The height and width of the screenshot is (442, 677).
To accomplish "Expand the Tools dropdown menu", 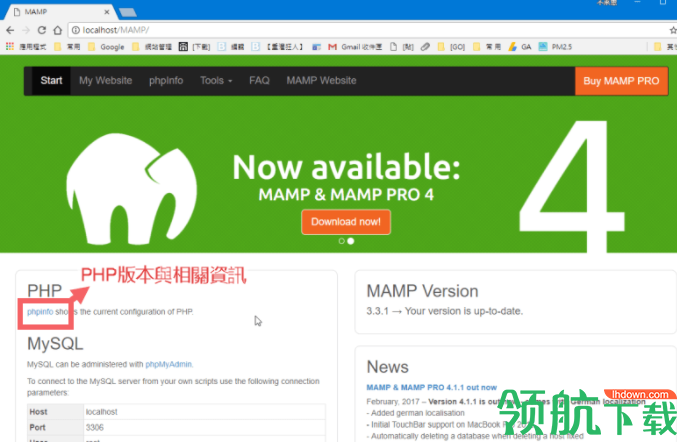I will click(x=216, y=80).
